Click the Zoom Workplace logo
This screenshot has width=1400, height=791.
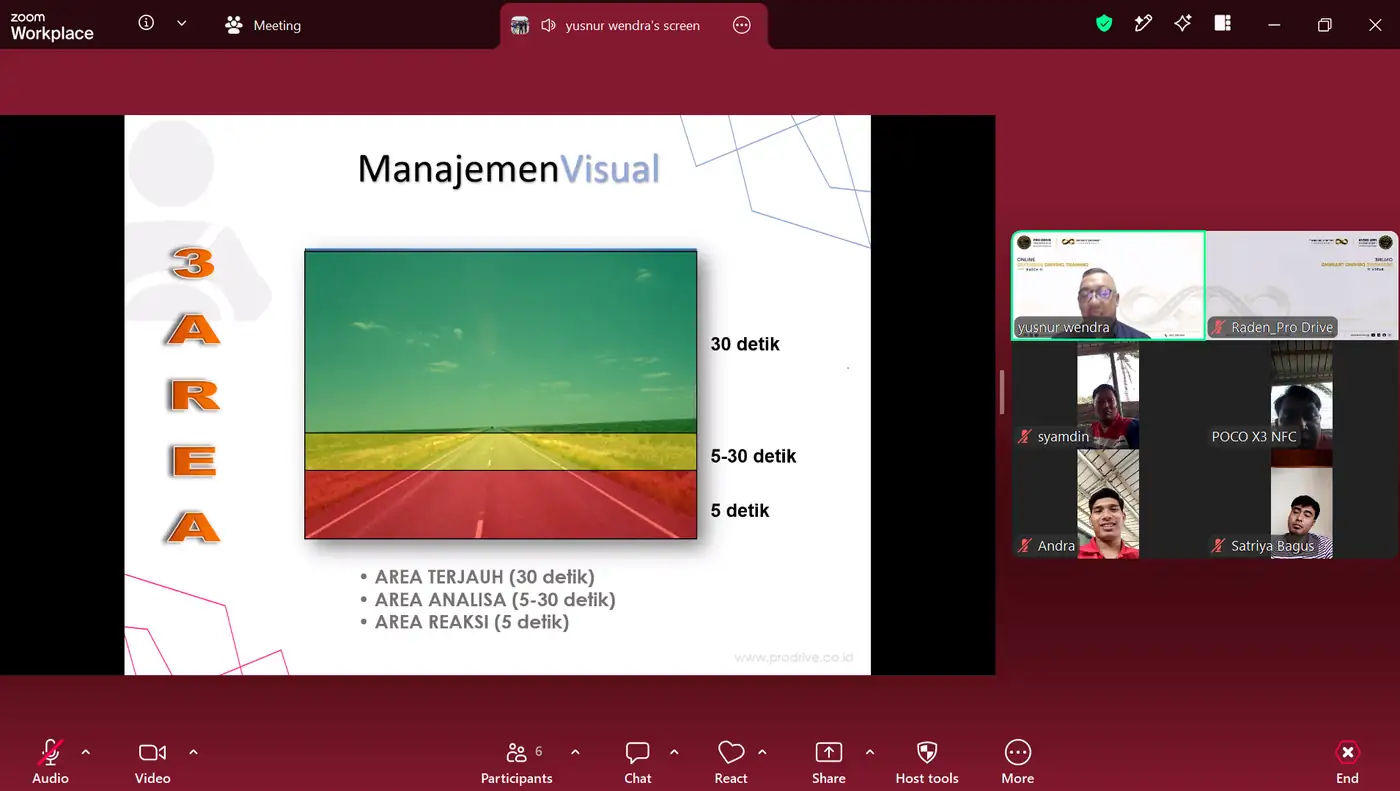click(x=52, y=26)
